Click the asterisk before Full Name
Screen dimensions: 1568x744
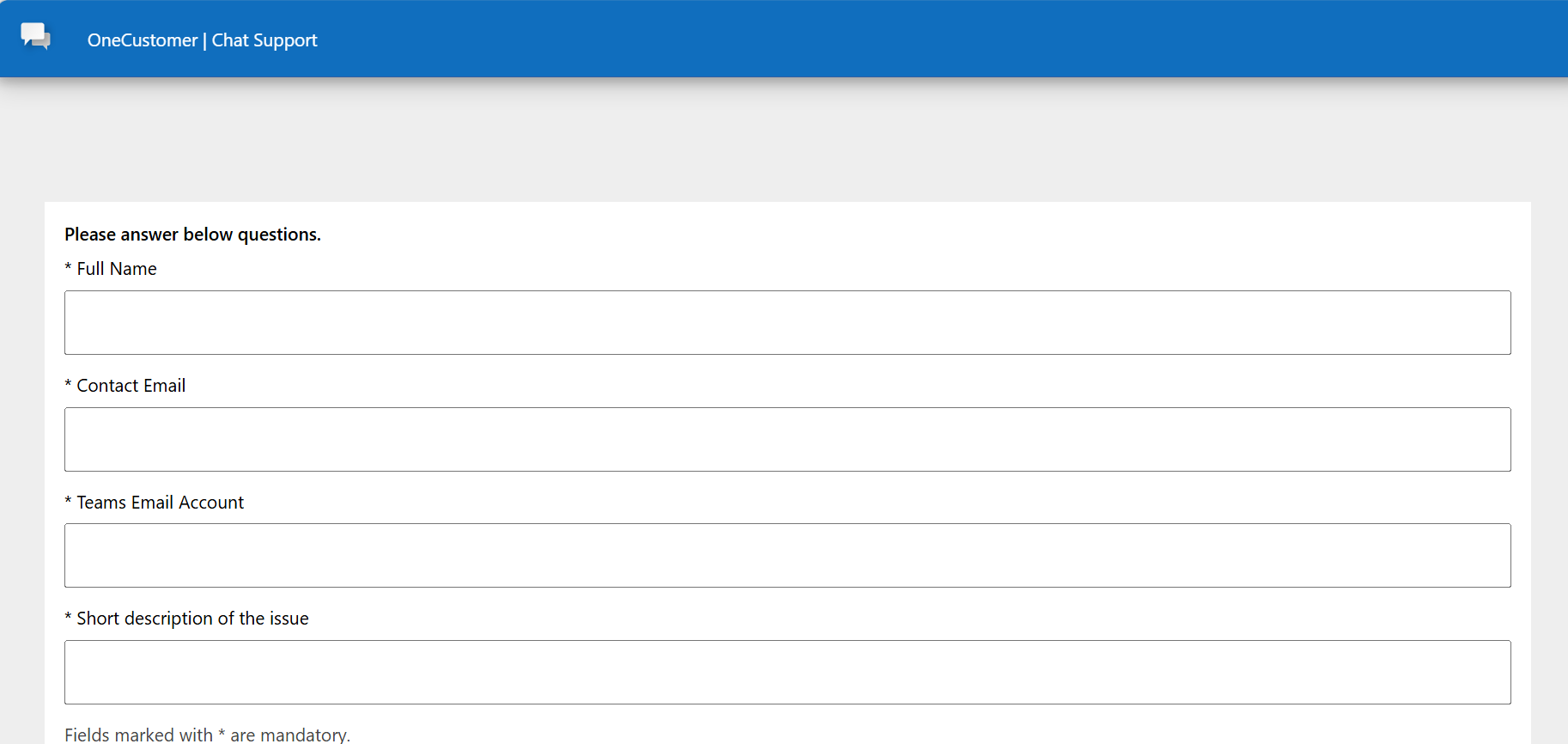[68, 267]
